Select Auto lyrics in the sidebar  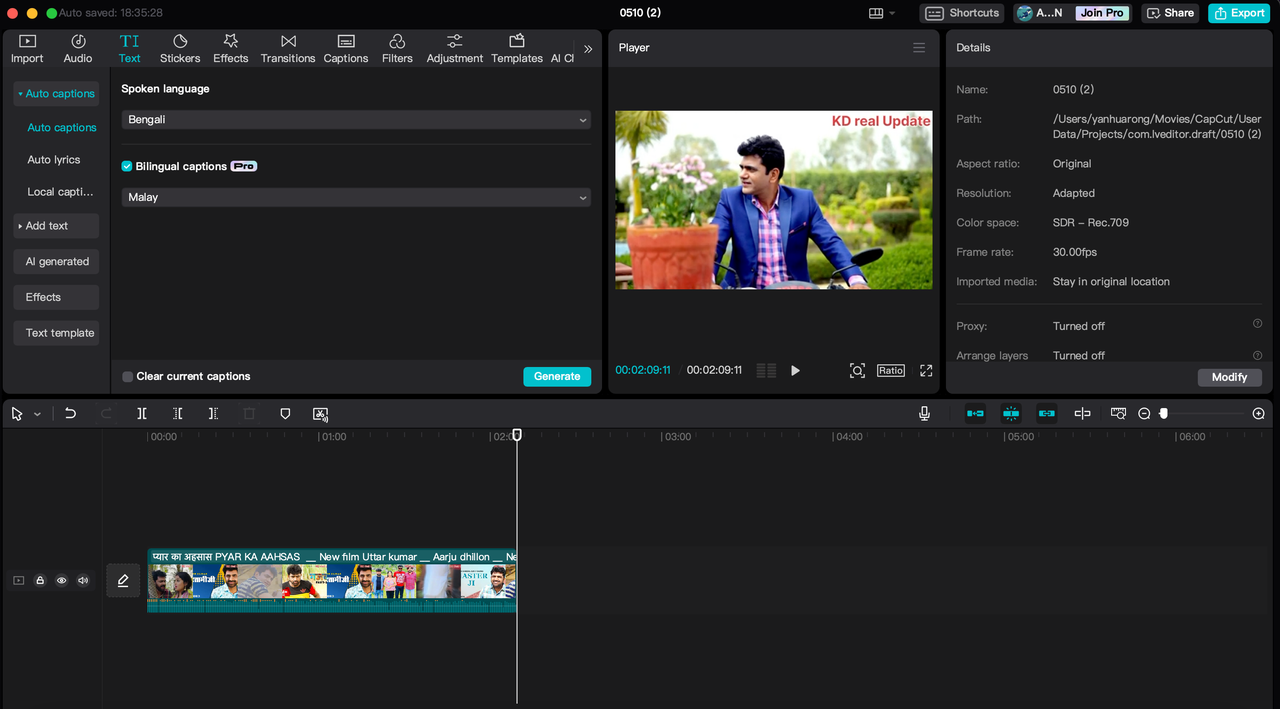54,160
